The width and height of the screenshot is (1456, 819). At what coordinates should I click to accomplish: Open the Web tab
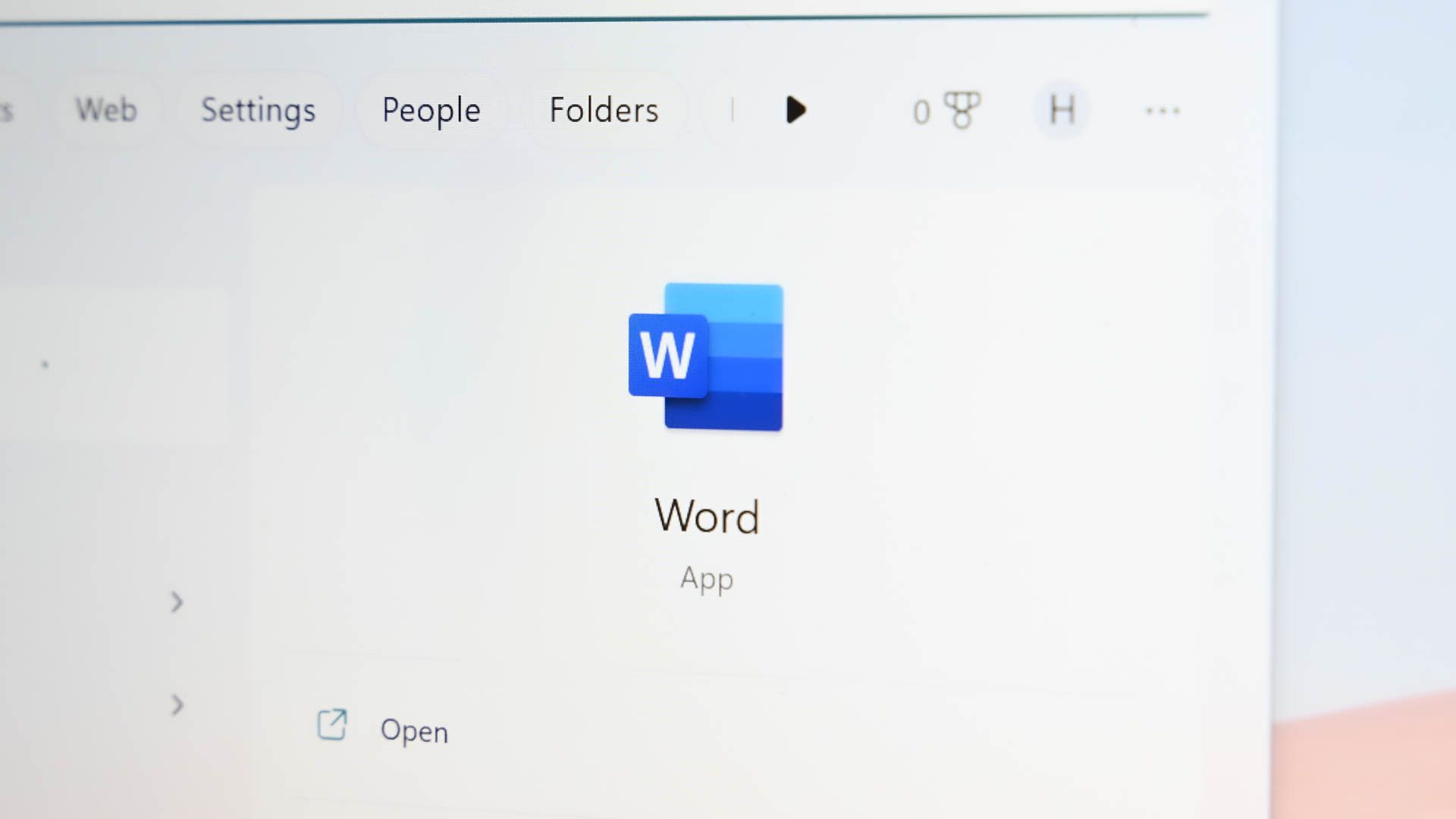pos(106,109)
